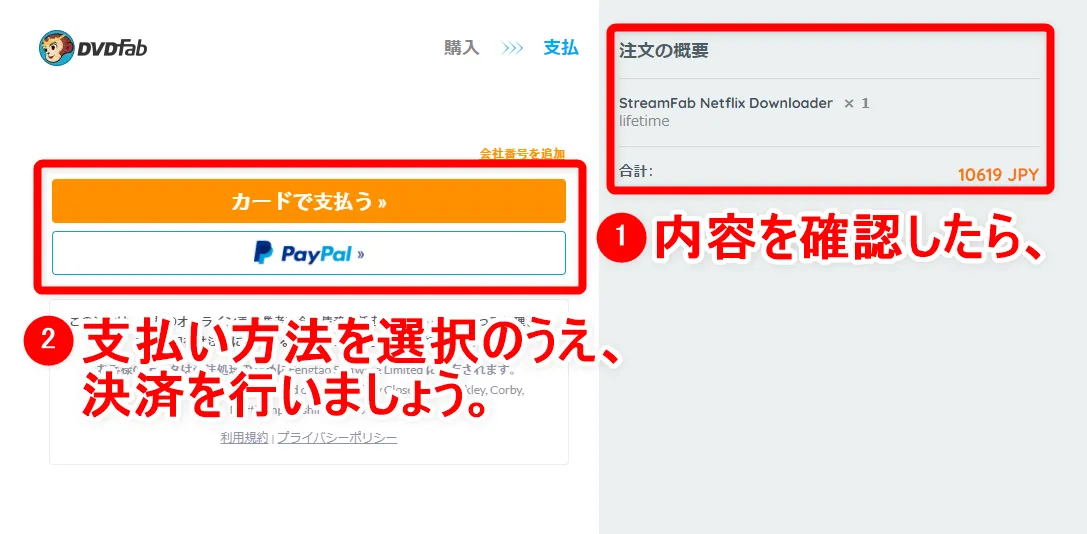Viewport: 1087px width, 534px height.
Task: Click the 会社番号を追加 link
Action: click(522, 153)
